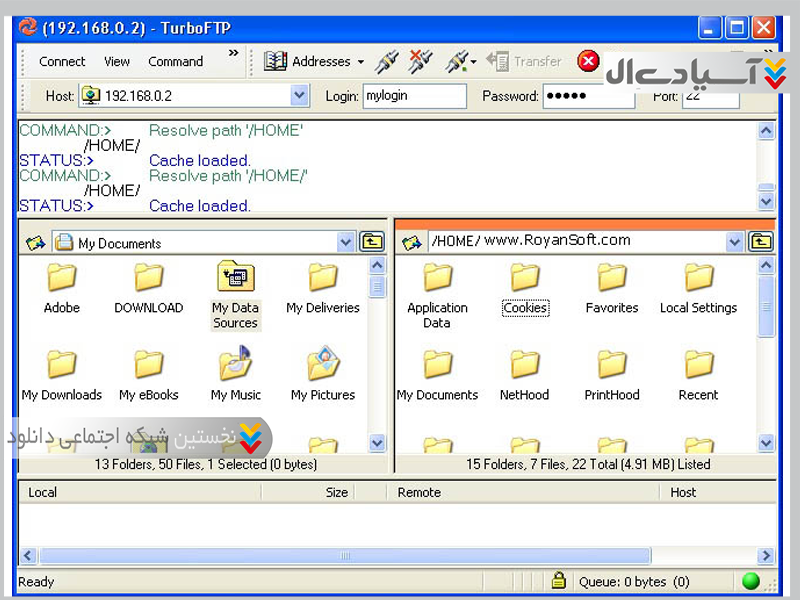
Task: Go up one folder in local pane
Action: coord(372,242)
